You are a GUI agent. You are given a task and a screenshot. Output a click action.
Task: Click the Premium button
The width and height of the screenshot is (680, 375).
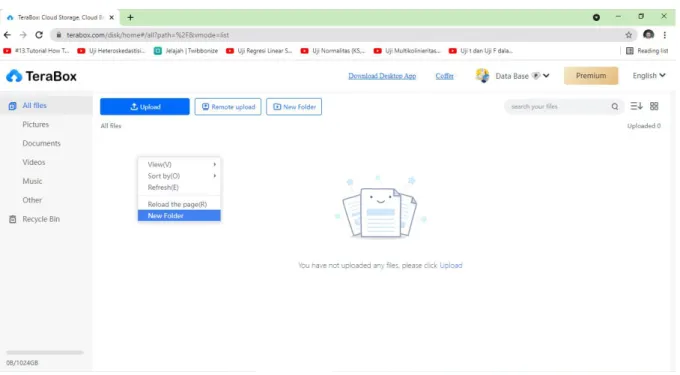click(591, 76)
